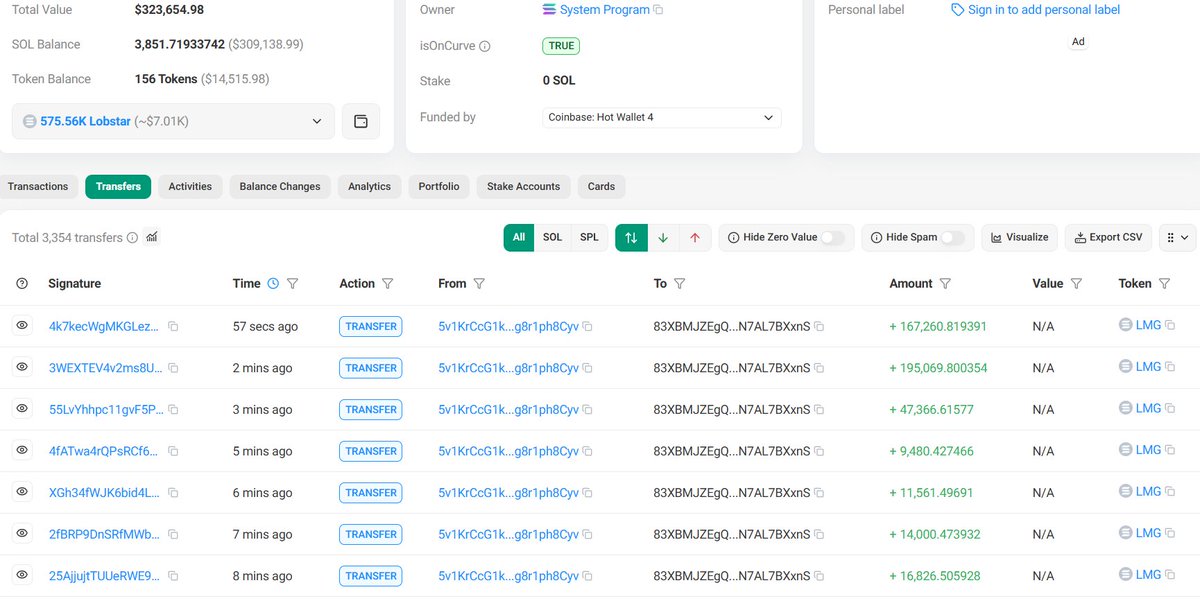The height and width of the screenshot is (601, 1200).
Task: Open the Value column filter
Action: (1076, 284)
